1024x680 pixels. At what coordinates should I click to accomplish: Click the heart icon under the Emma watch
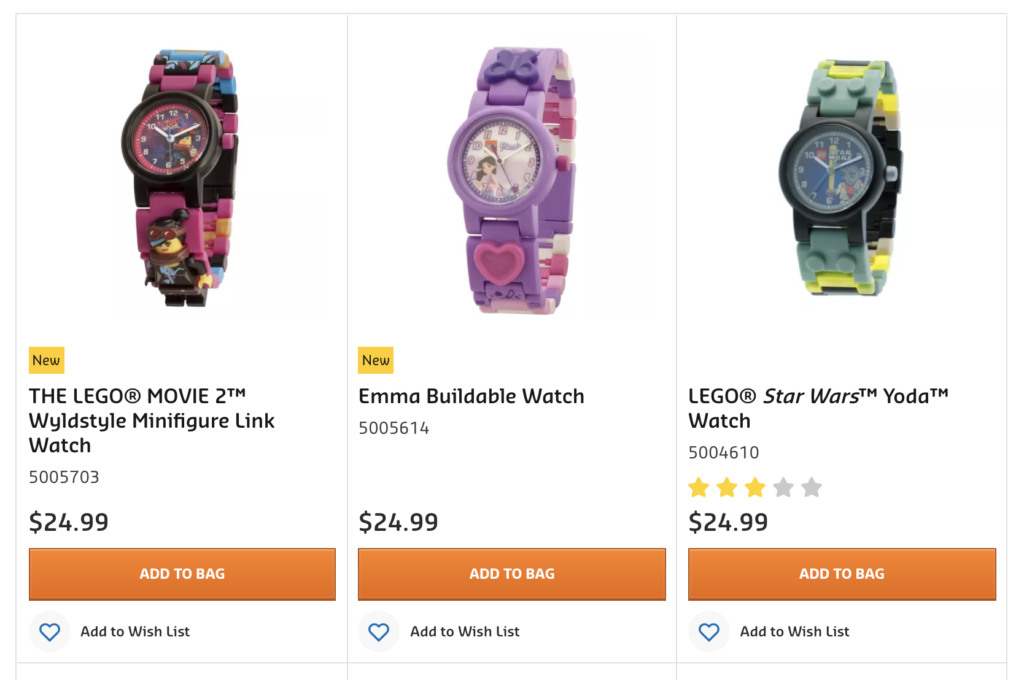(378, 632)
